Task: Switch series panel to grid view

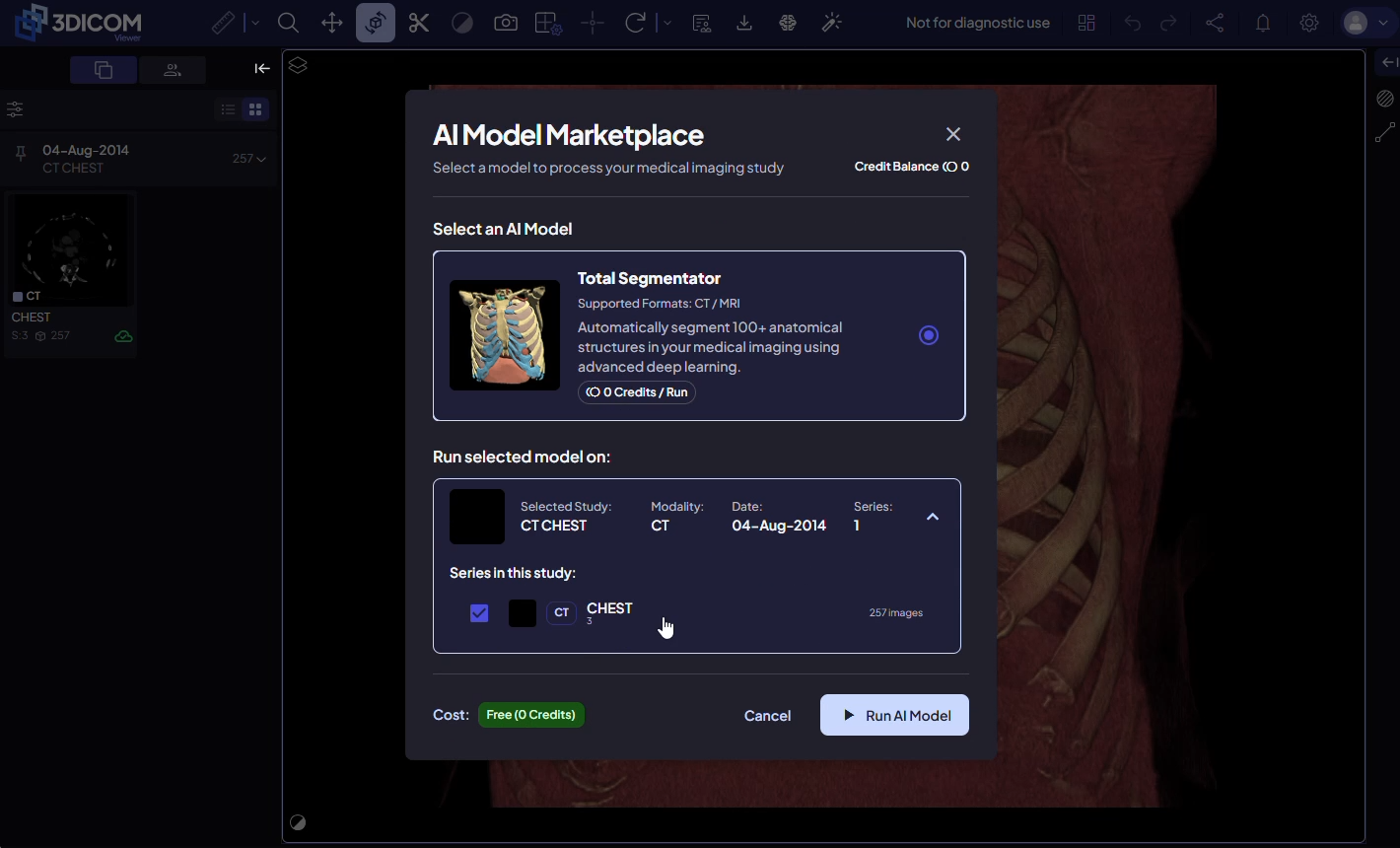Action: click(x=255, y=109)
